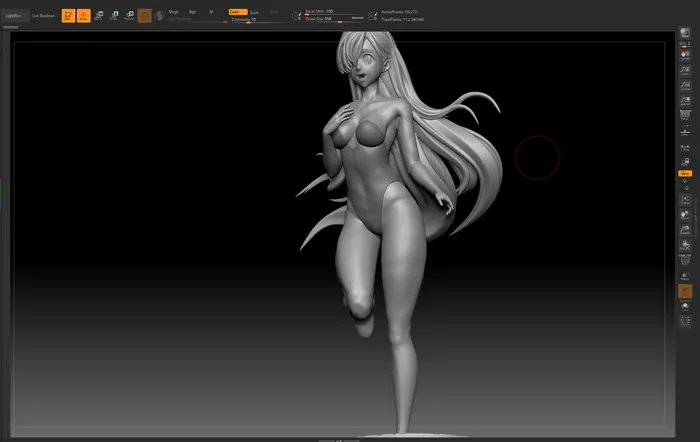This screenshot has width=700, height=442.
Task: Click the highlighted orange button on right shelf
Action: click(685, 173)
